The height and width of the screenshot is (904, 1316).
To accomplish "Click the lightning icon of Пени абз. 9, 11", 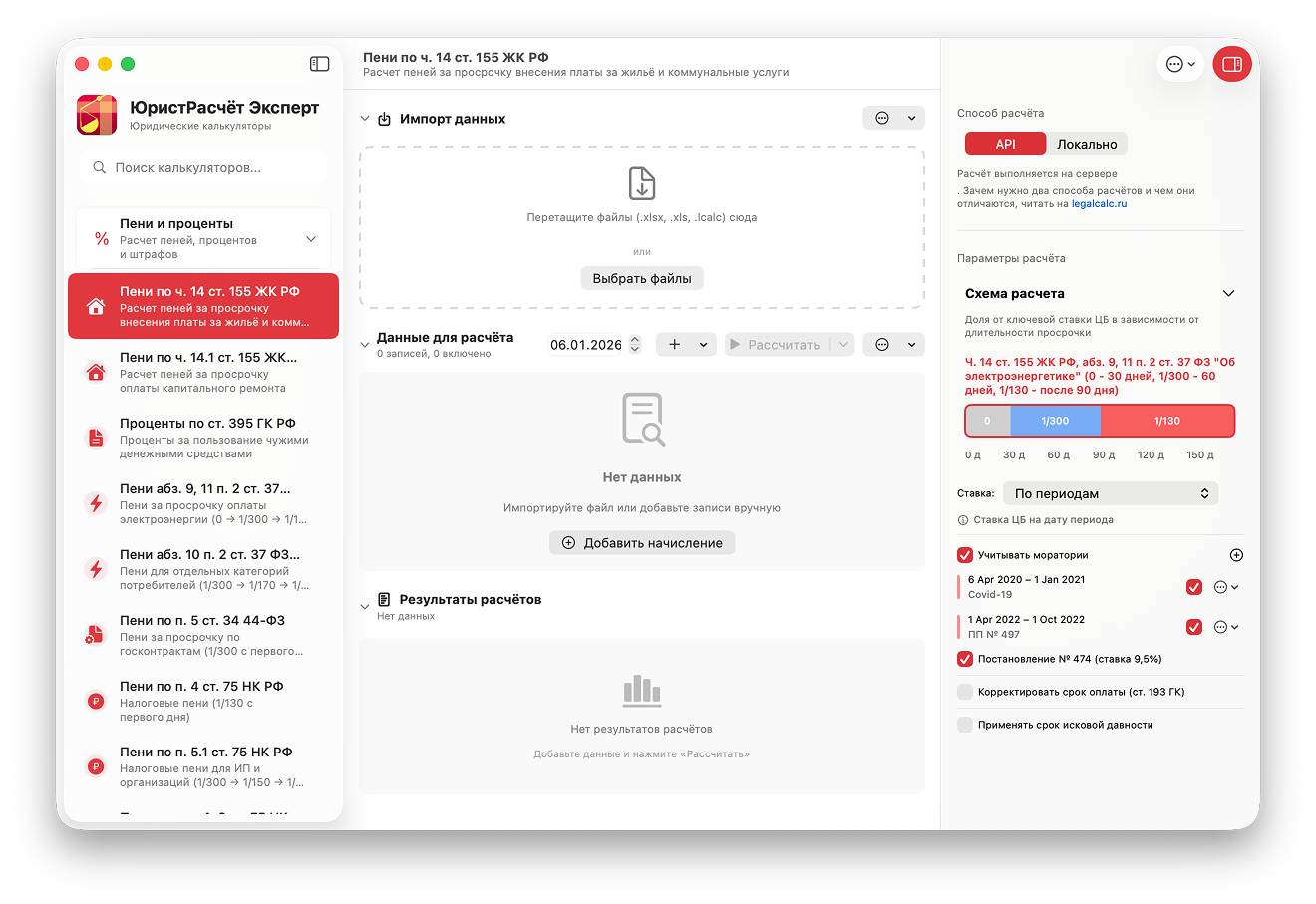I will (x=96, y=503).
